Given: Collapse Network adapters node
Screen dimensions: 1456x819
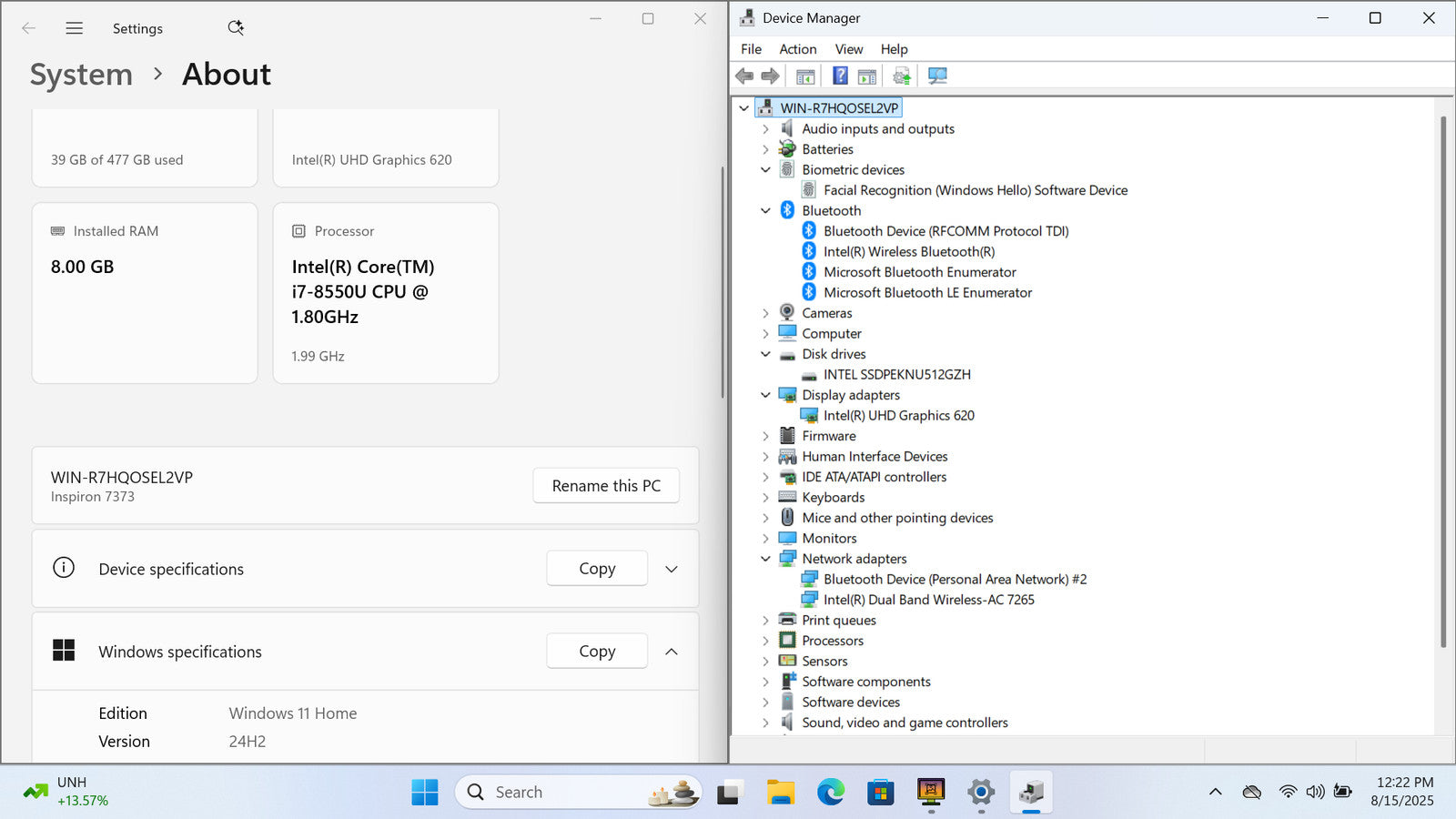Looking at the screenshot, I should [765, 559].
